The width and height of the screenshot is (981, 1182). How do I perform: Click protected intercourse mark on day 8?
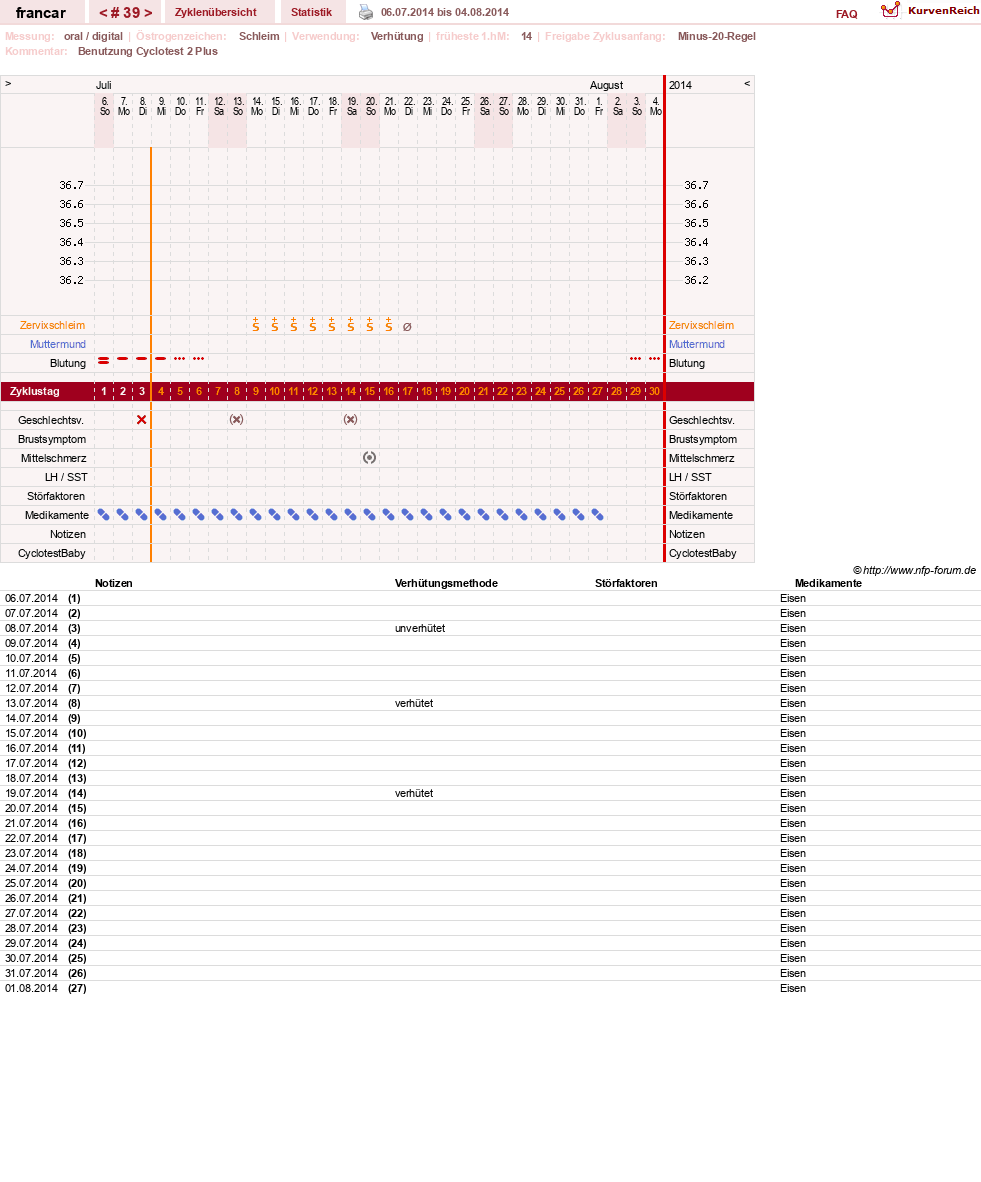[x=237, y=420]
